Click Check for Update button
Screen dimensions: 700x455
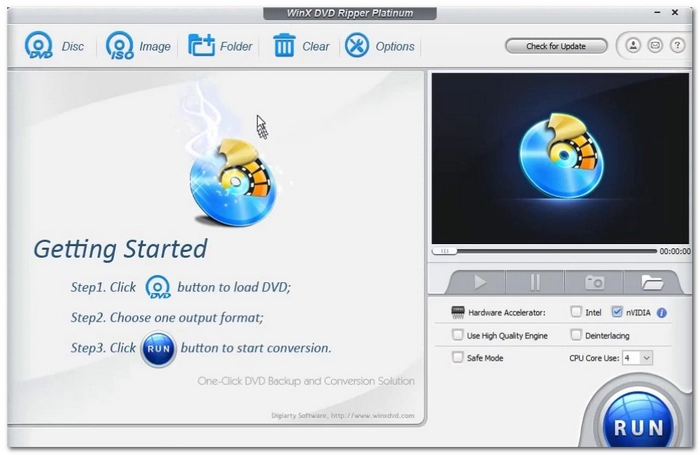tap(556, 46)
